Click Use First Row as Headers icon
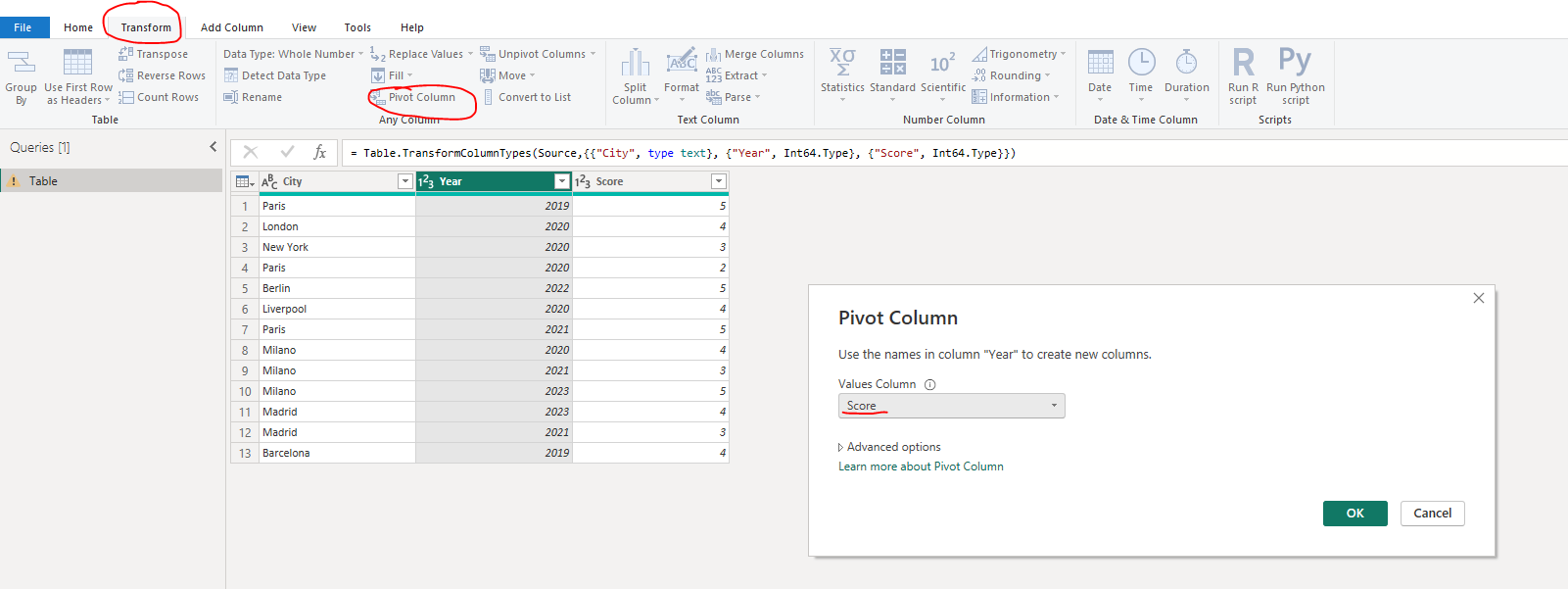The width and height of the screenshot is (1568, 589). pyautogui.click(x=77, y=63)
